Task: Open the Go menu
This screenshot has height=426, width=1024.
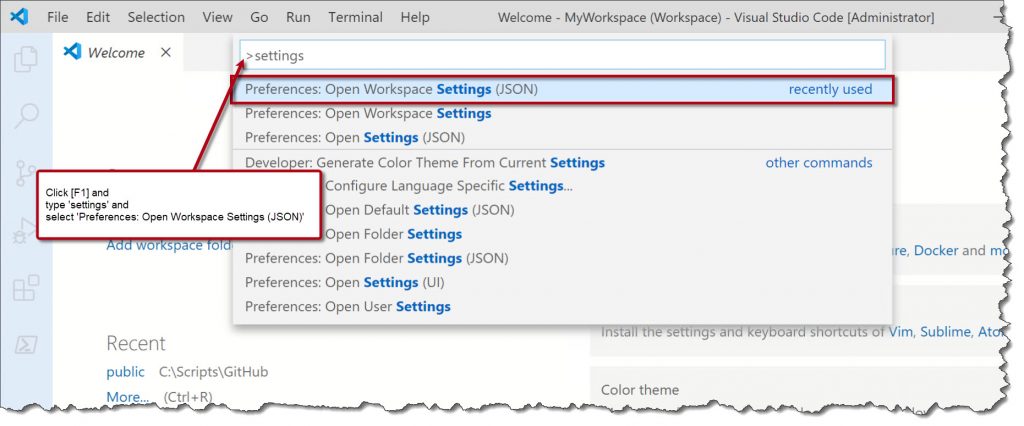Action: pos(259,17)
